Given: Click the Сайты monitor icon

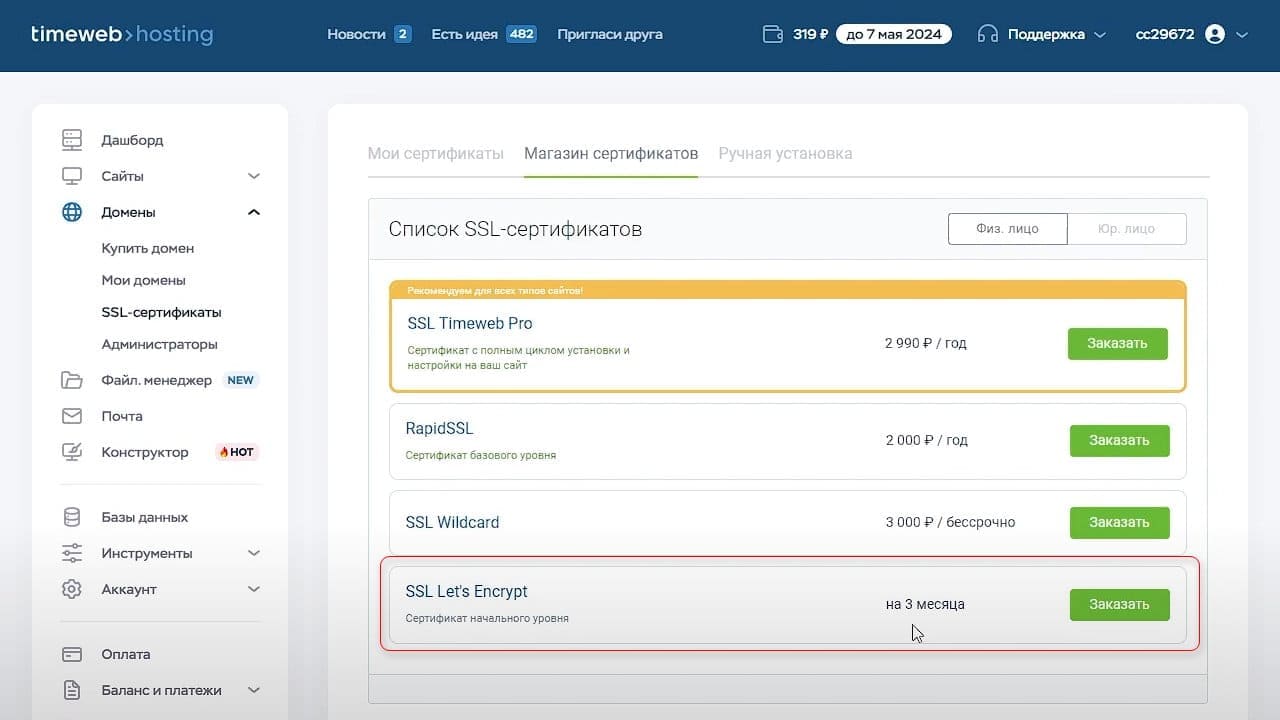Looking at the screenshot, I should click(72, 176).
